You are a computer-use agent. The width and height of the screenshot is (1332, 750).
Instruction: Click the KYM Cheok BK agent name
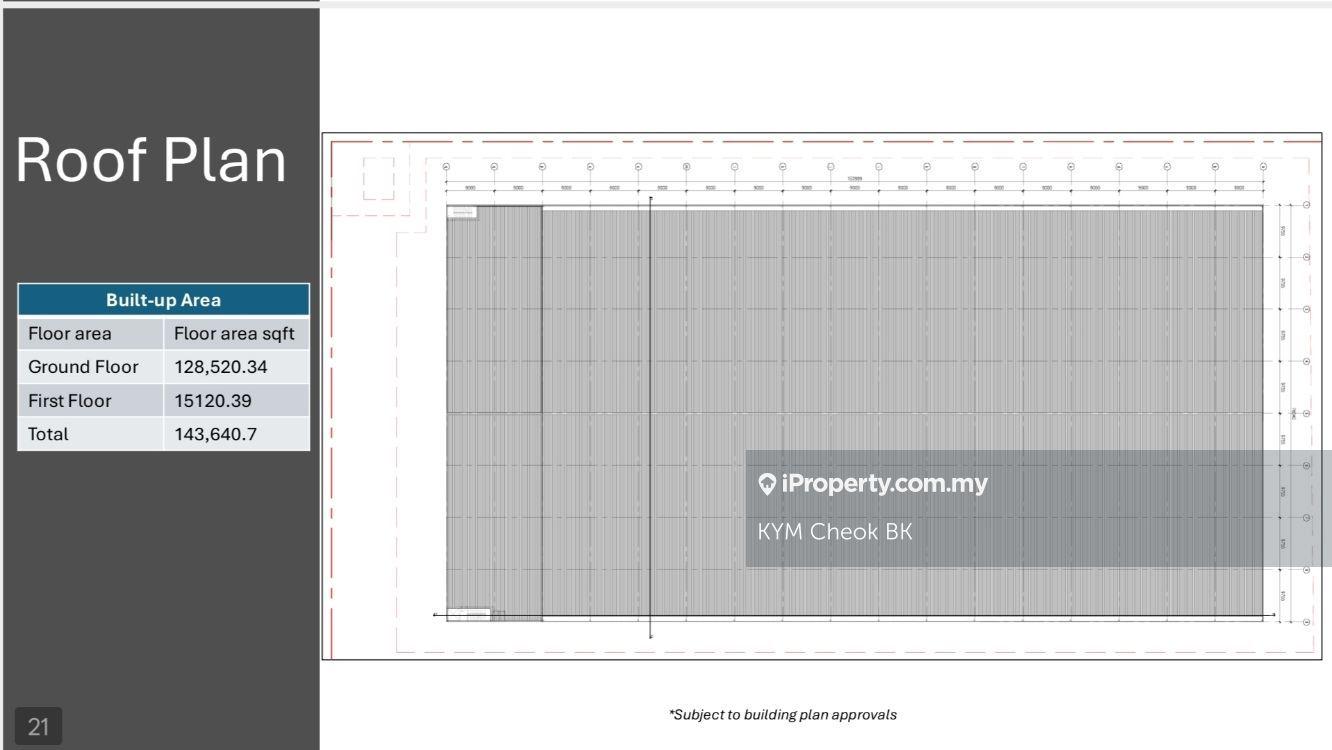[834, 532]
